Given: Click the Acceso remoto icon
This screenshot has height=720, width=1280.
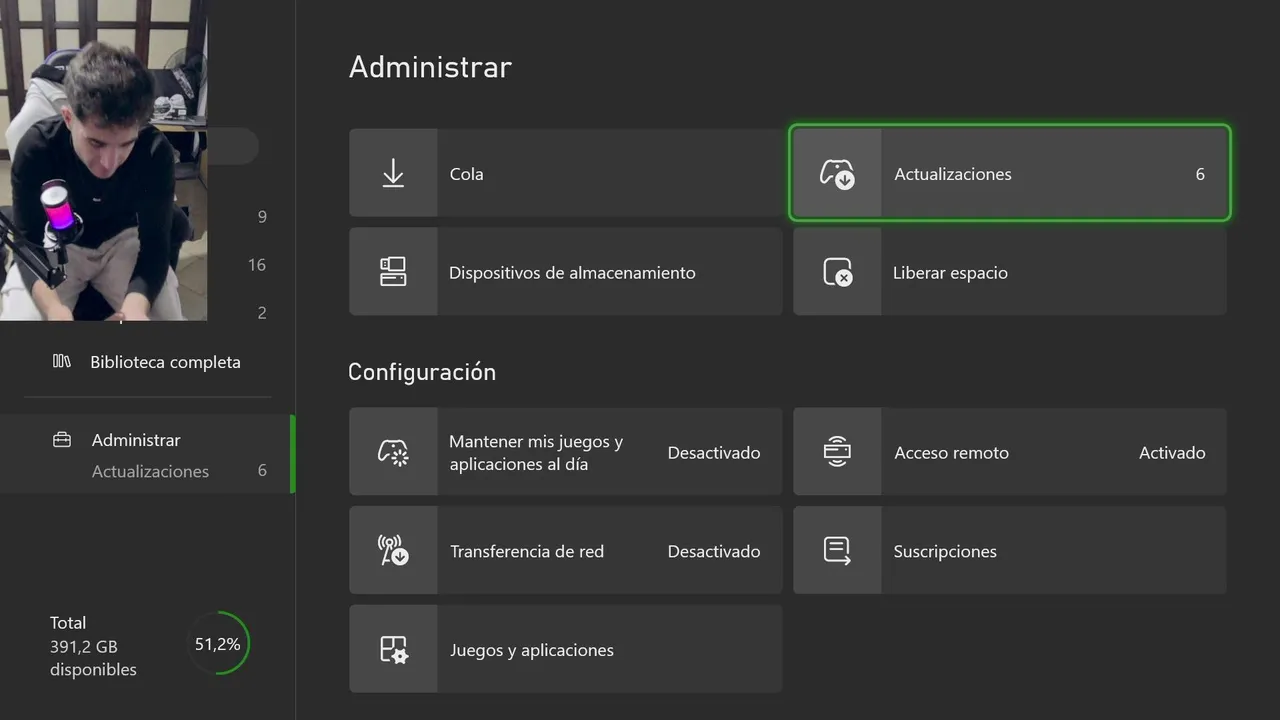Looking at the screenshot, I should 837,452.
